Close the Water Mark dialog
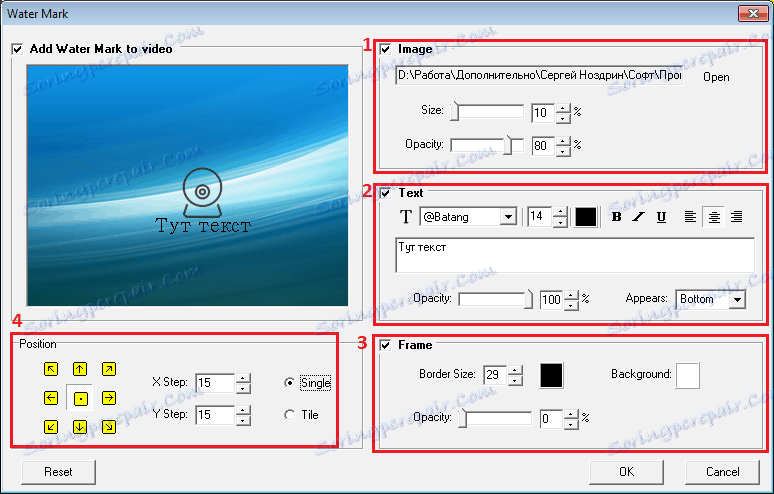774x494 pixels. click(753, 13)
